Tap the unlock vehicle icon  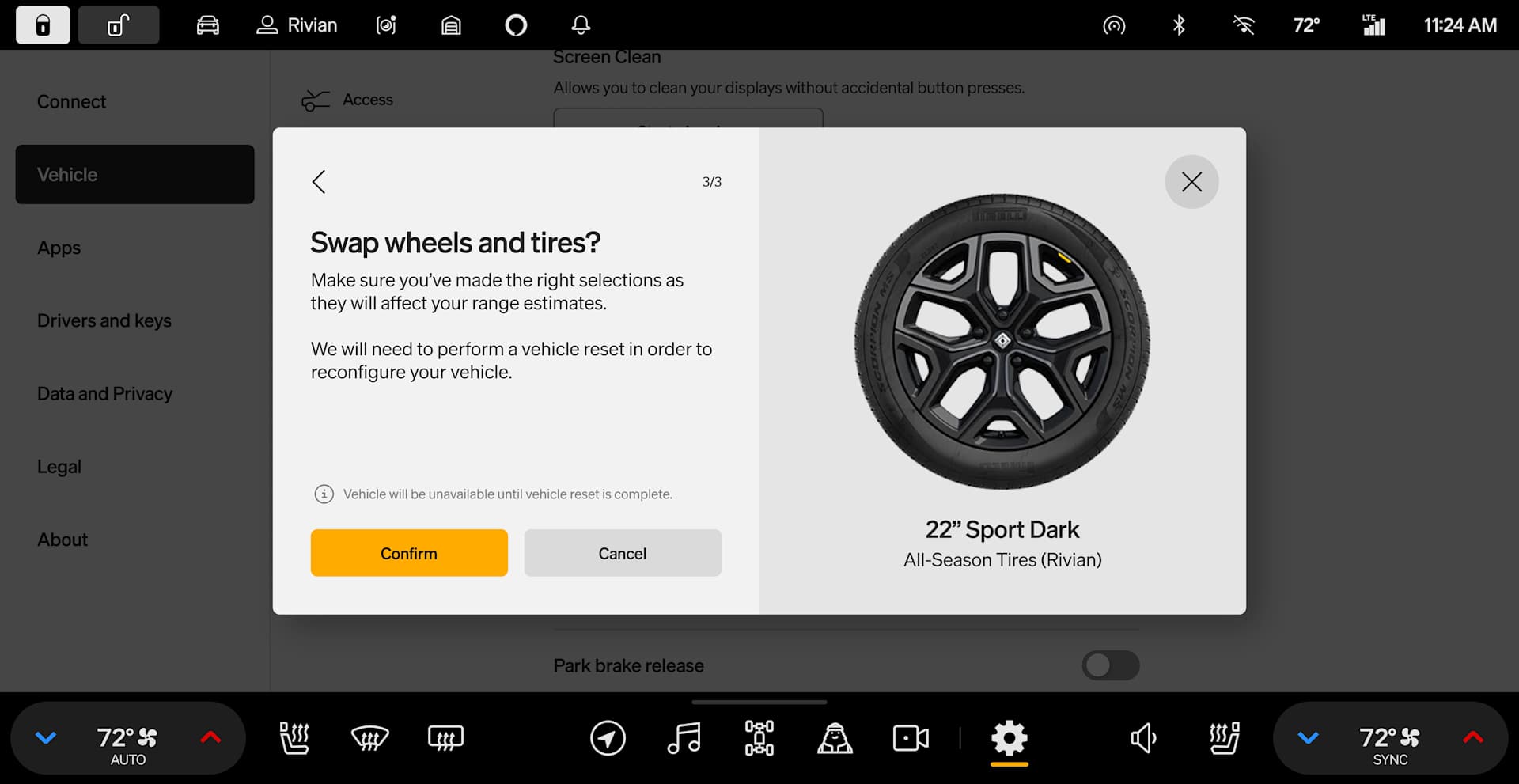point(119,25)
